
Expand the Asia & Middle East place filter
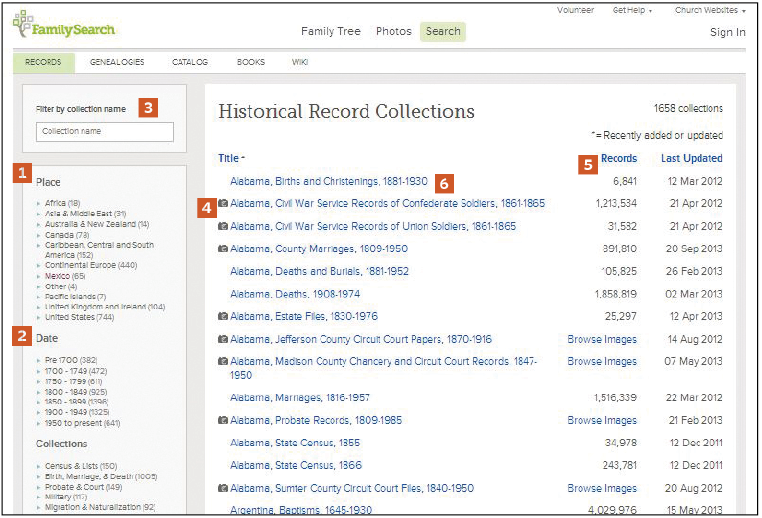[38, 214]
